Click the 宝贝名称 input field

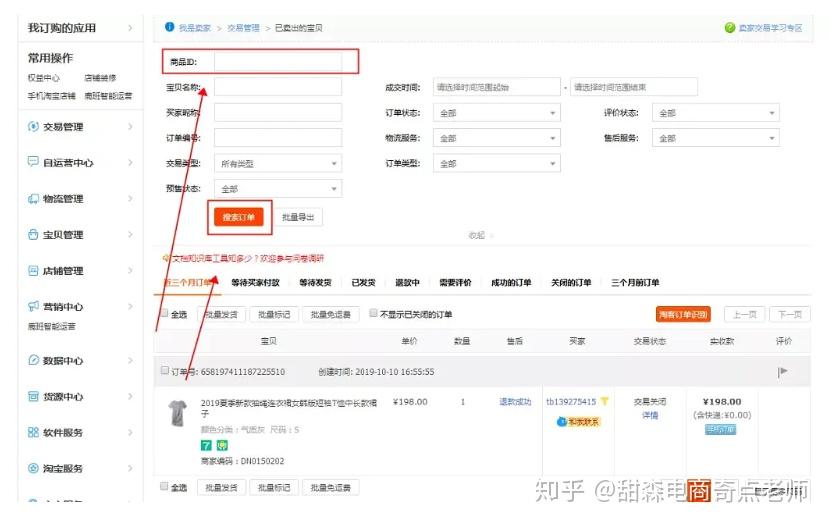point(278,87)
